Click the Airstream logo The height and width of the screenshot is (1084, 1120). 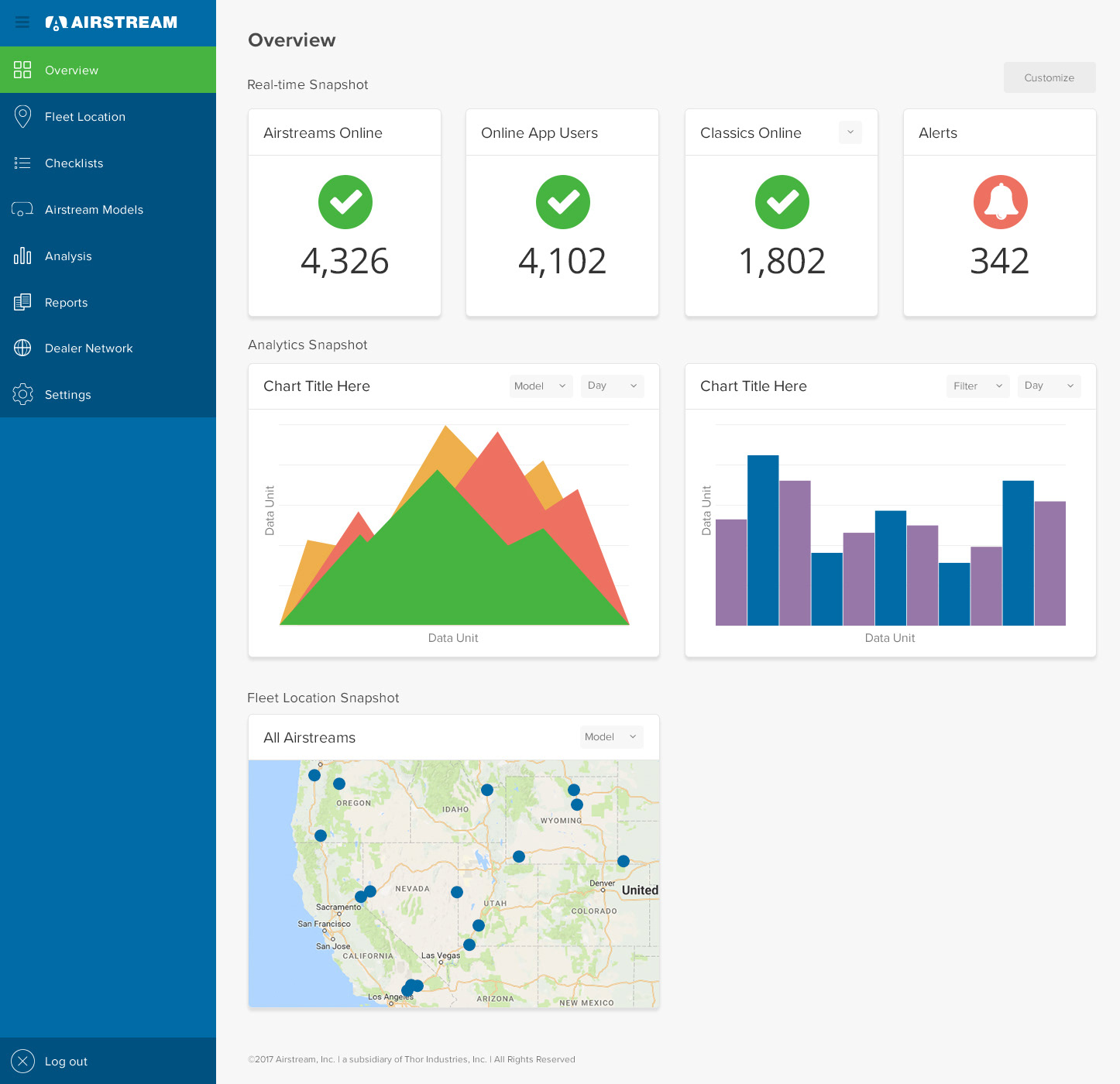click(x=112, y=22)
